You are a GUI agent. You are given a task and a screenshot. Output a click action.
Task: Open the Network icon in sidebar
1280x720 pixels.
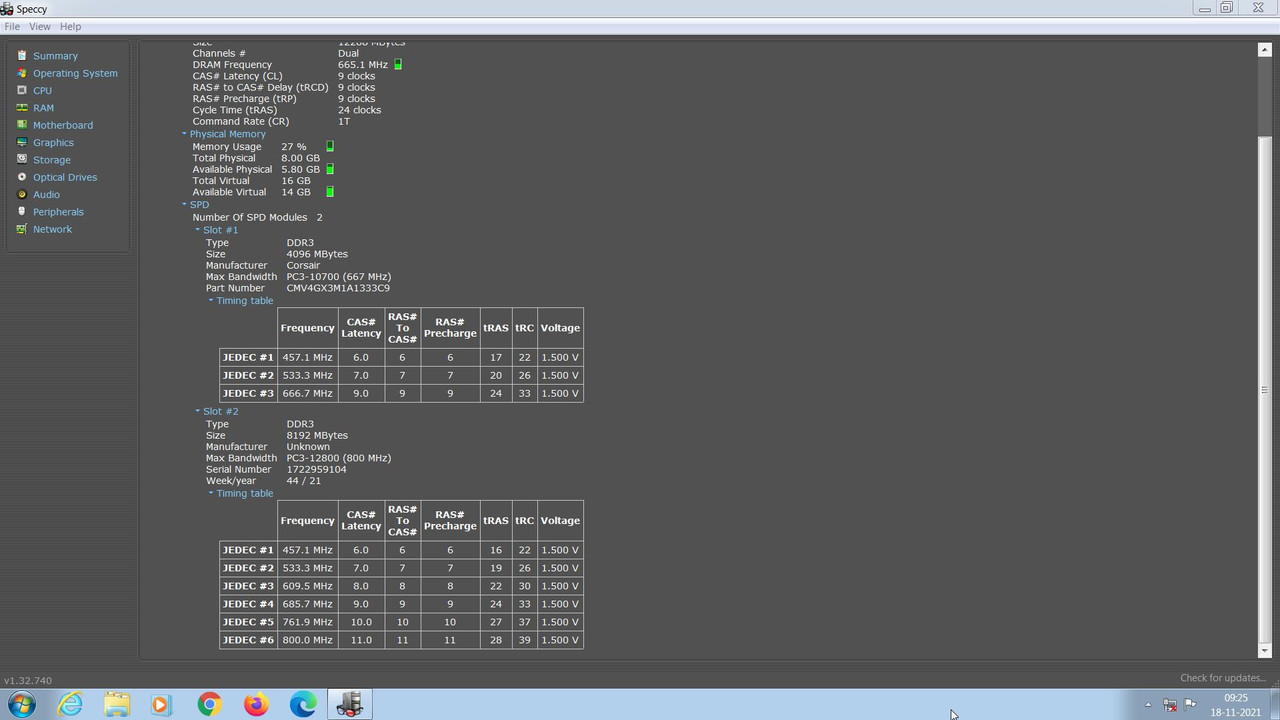(x=22, y=229)
